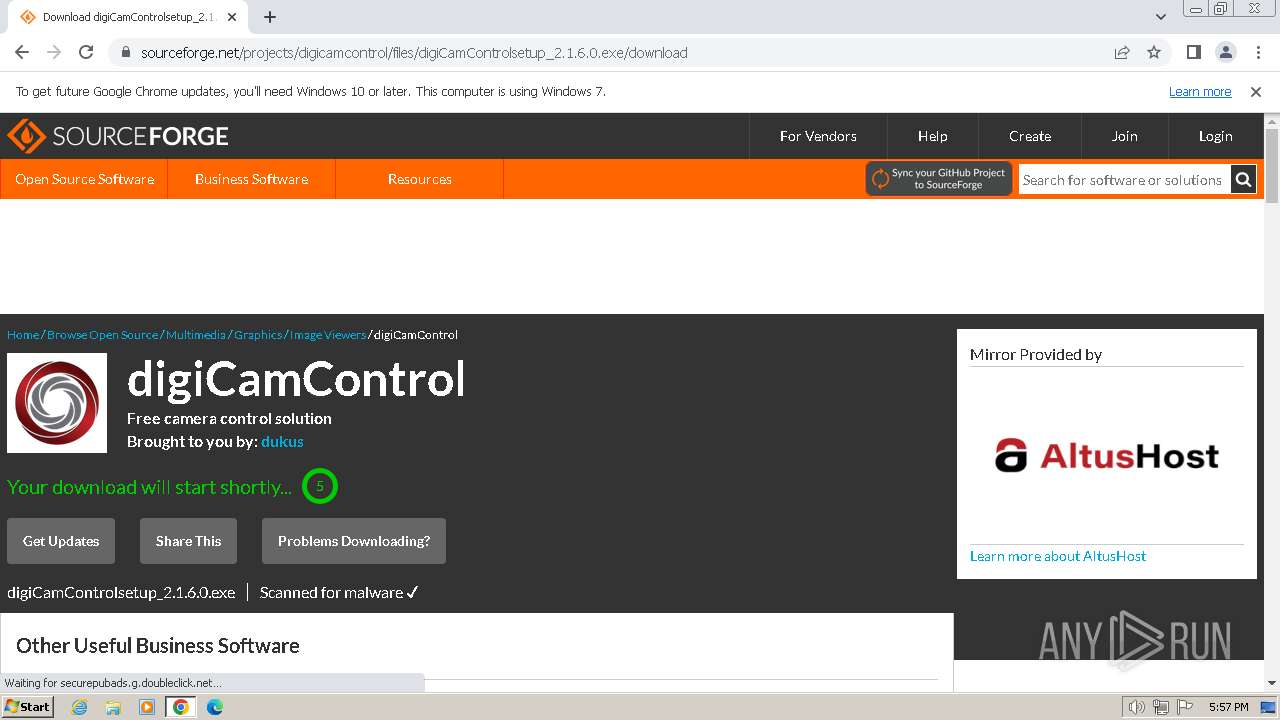Focus the search for software field
Viewport: 1280px width, 720px height.
1124,180
